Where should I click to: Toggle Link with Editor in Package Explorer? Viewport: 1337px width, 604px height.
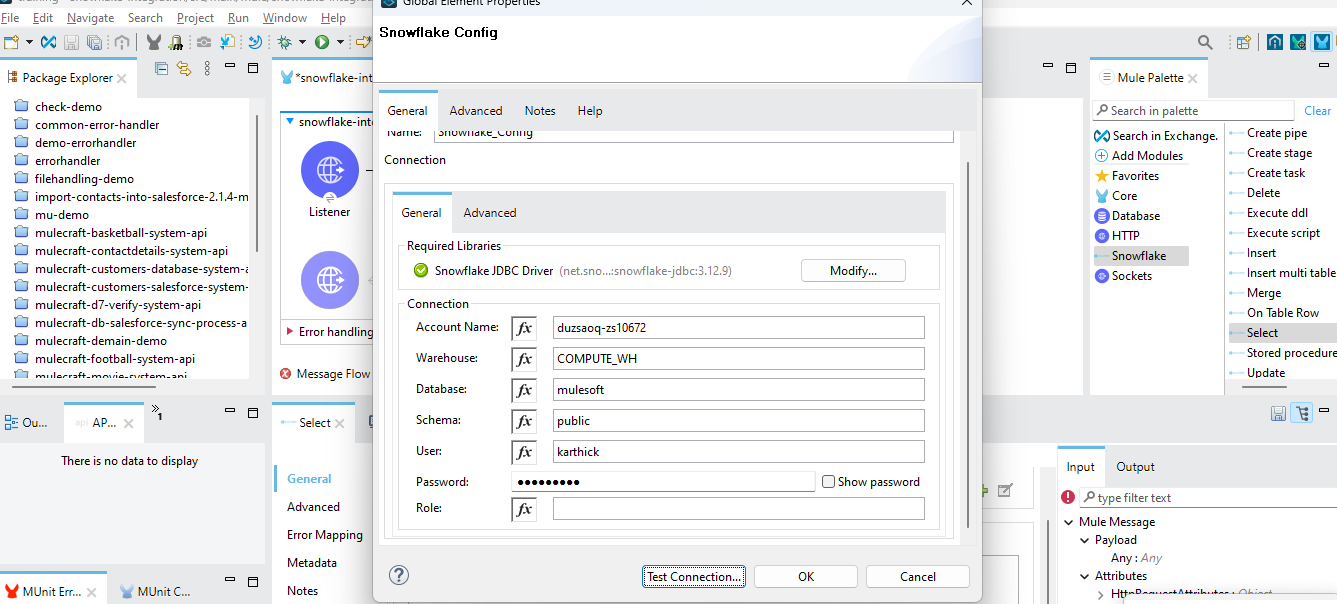pyautogui.click(x=184, y=68)
